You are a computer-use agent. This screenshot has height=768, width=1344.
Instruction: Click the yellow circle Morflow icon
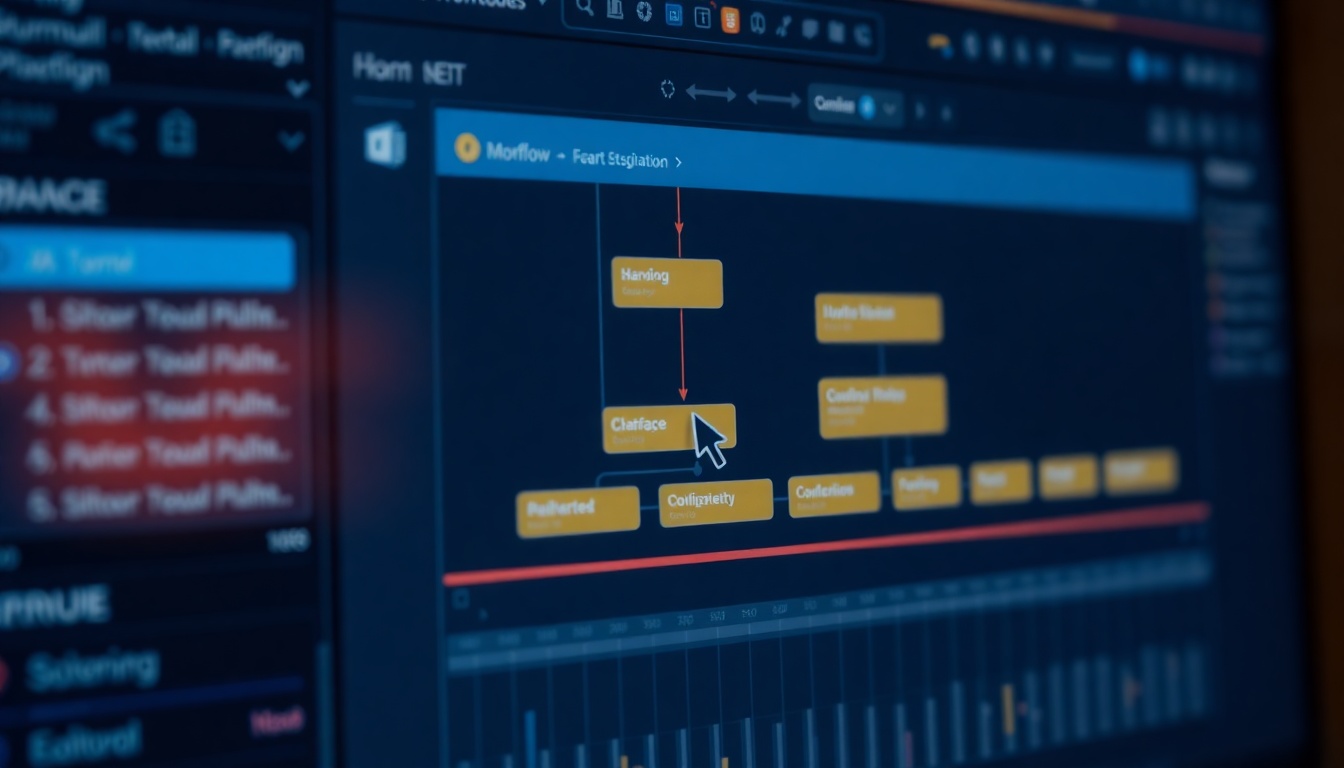point(467,149)
